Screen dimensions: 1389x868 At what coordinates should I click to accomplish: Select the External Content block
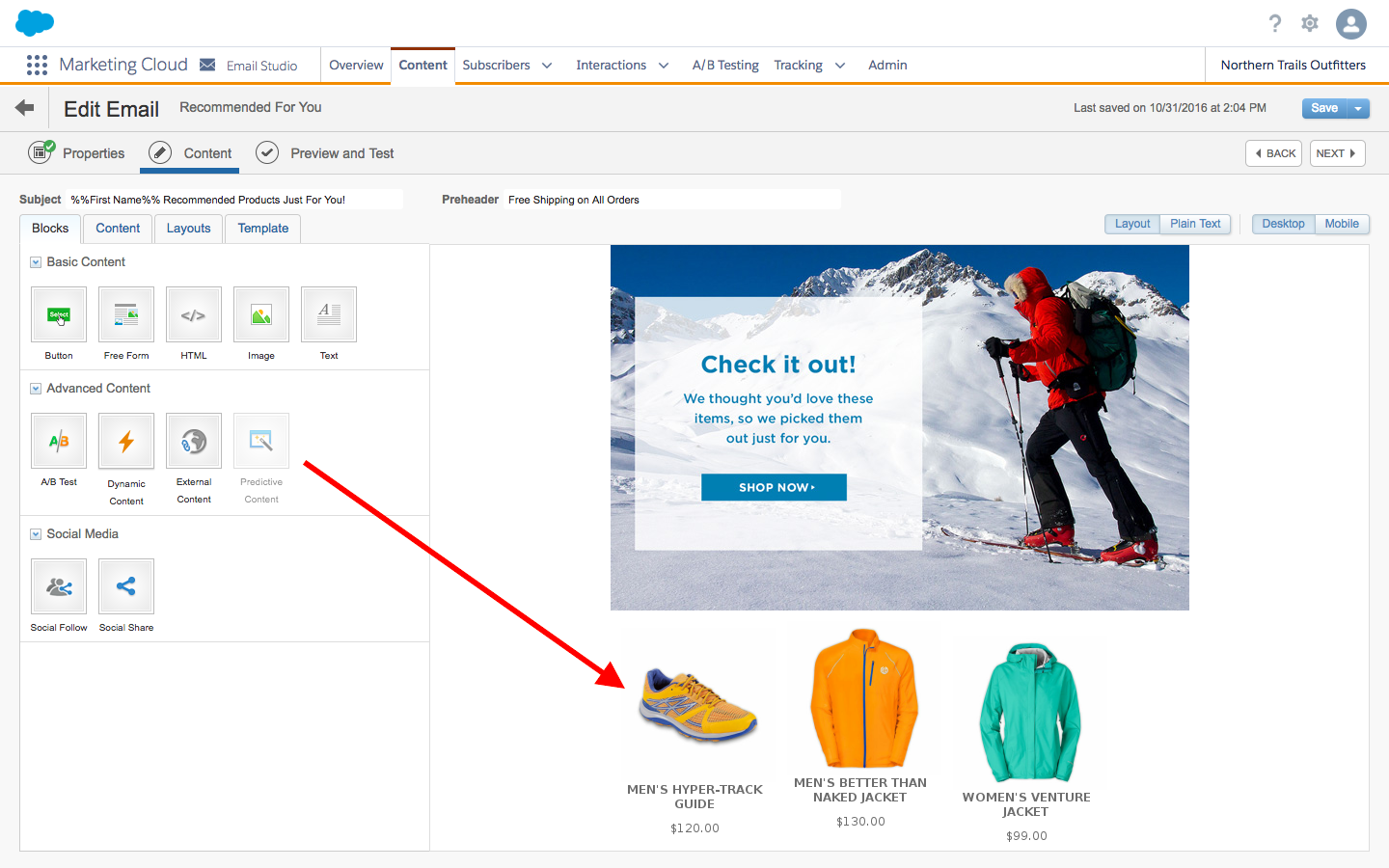pyautogui.click(x=194, y=441)
